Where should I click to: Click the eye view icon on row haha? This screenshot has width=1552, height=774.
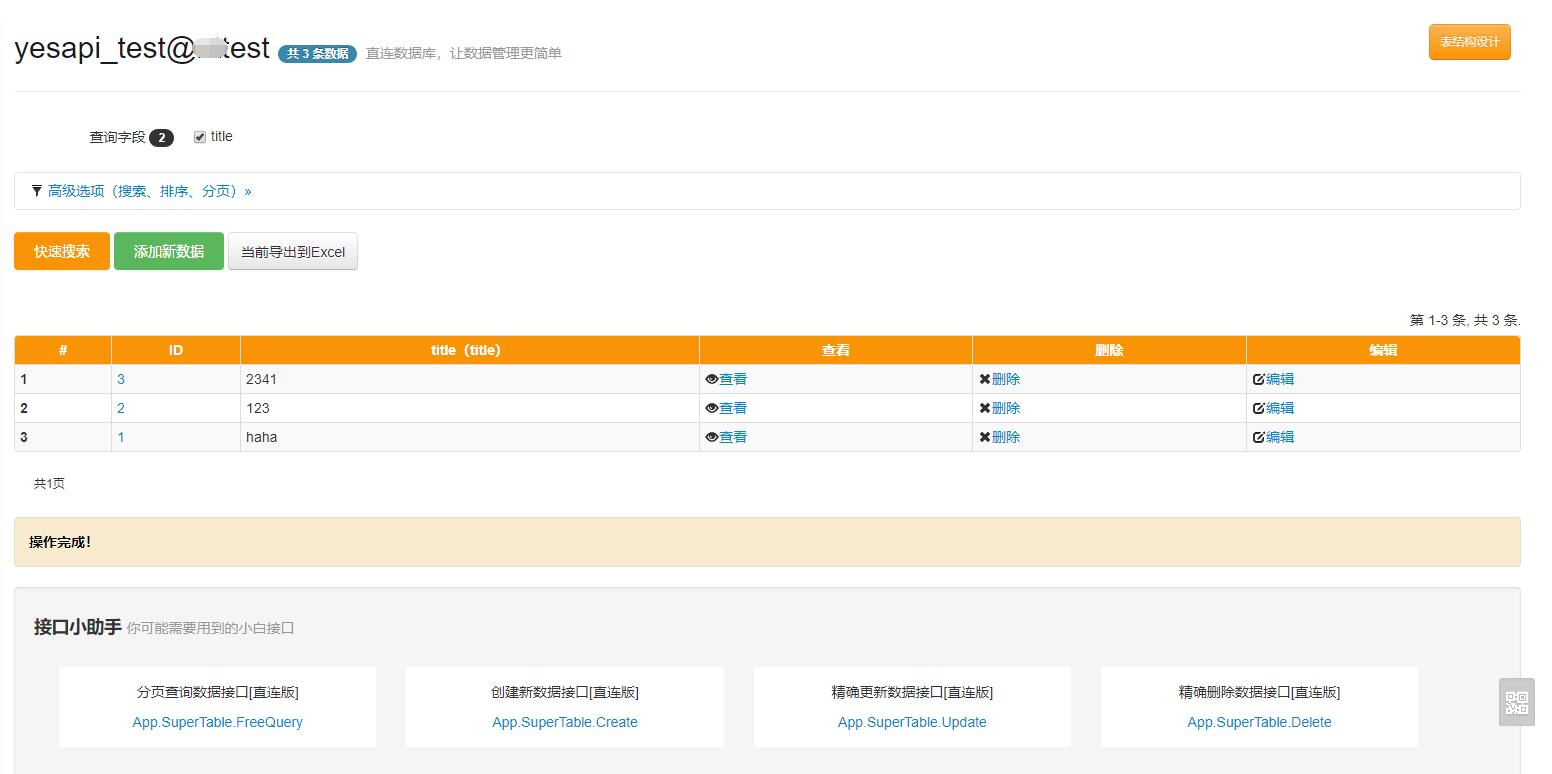713,437
